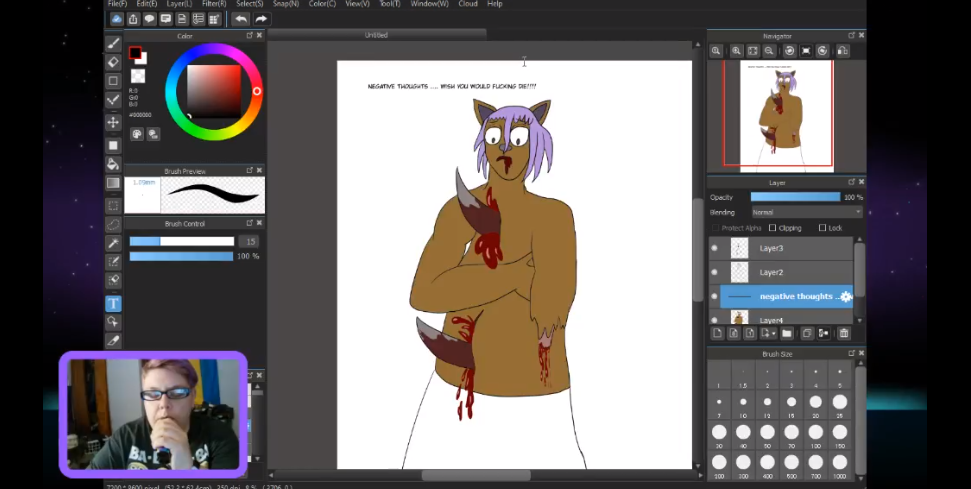Open the Filter(R) menu
Image resolution: width=971 pixels, height=489 pixels.
tap(214, 4)
